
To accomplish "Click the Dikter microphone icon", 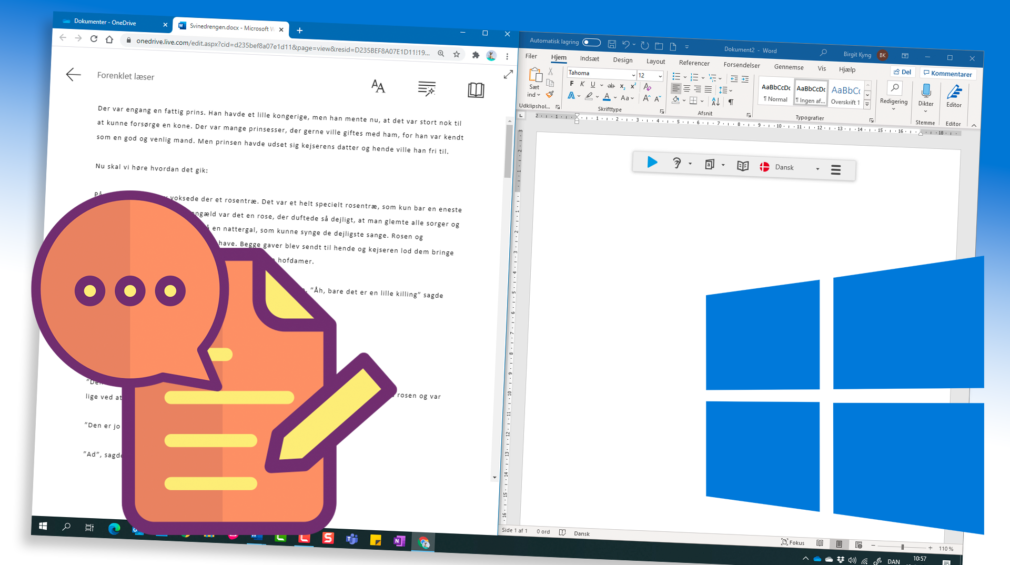I will click(x=926, y=93).
